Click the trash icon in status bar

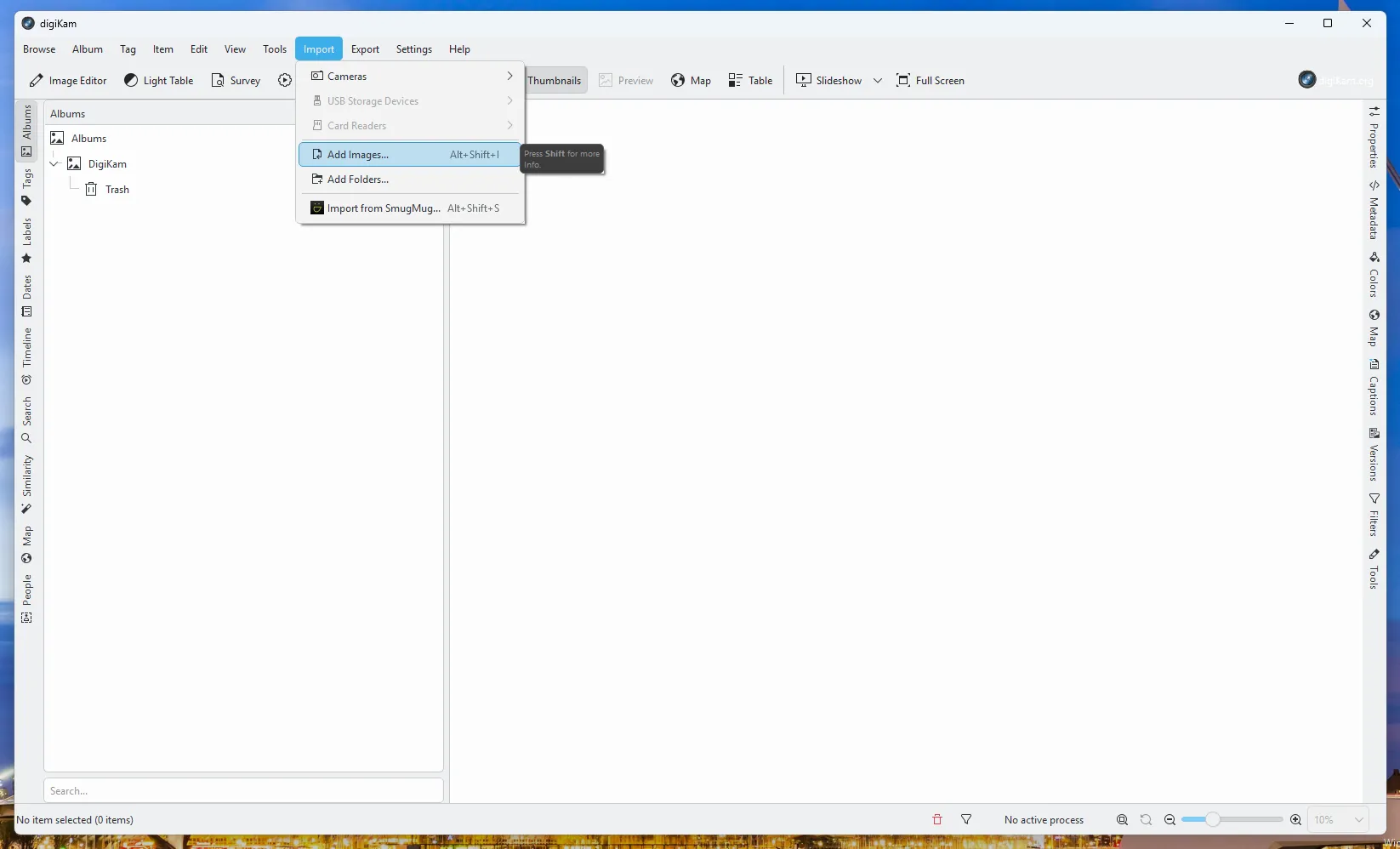pyautogui.click(x=937, y=820)
